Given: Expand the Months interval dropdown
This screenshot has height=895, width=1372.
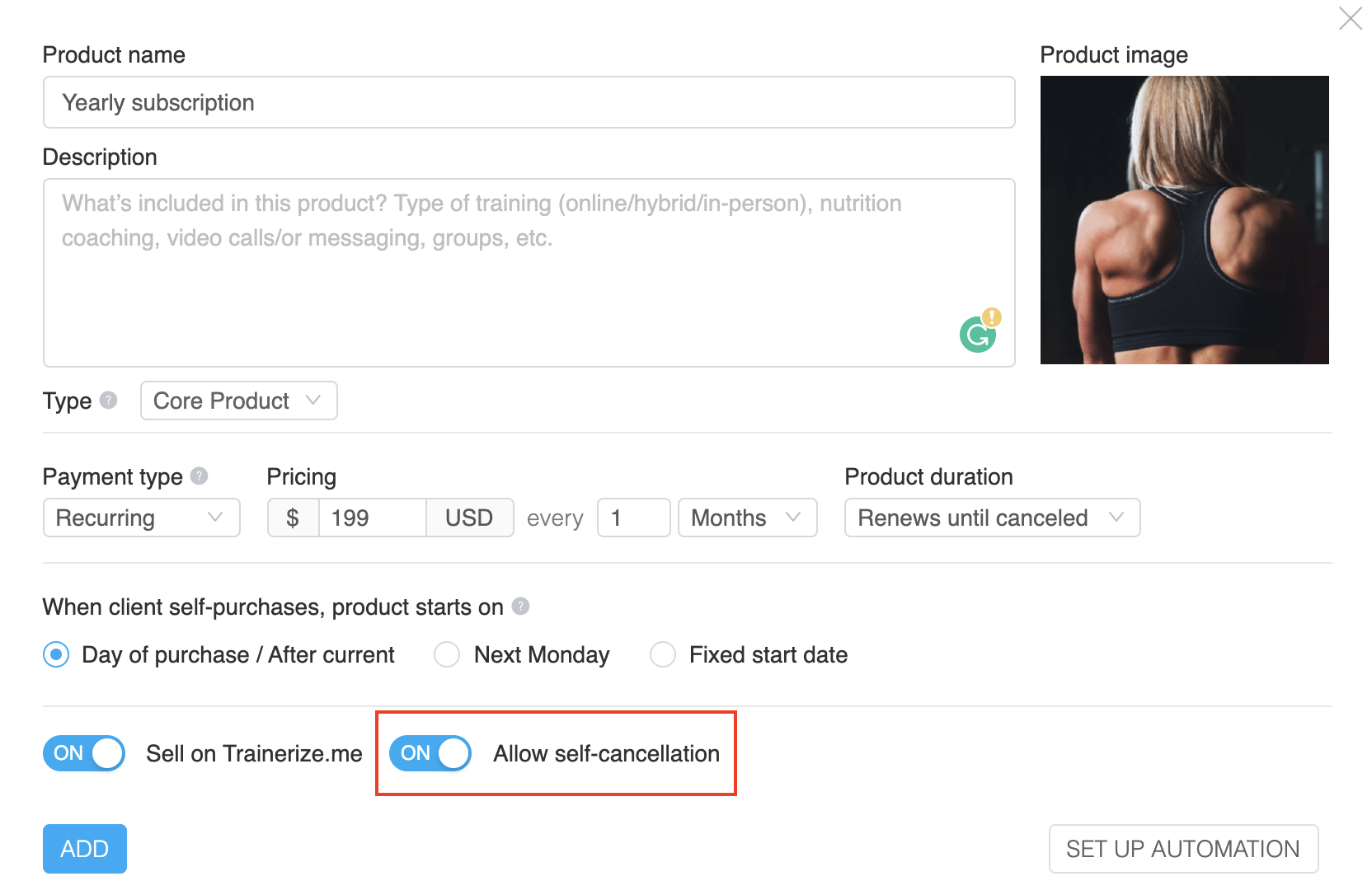Looking at the screenshot, I should point(748,518).
